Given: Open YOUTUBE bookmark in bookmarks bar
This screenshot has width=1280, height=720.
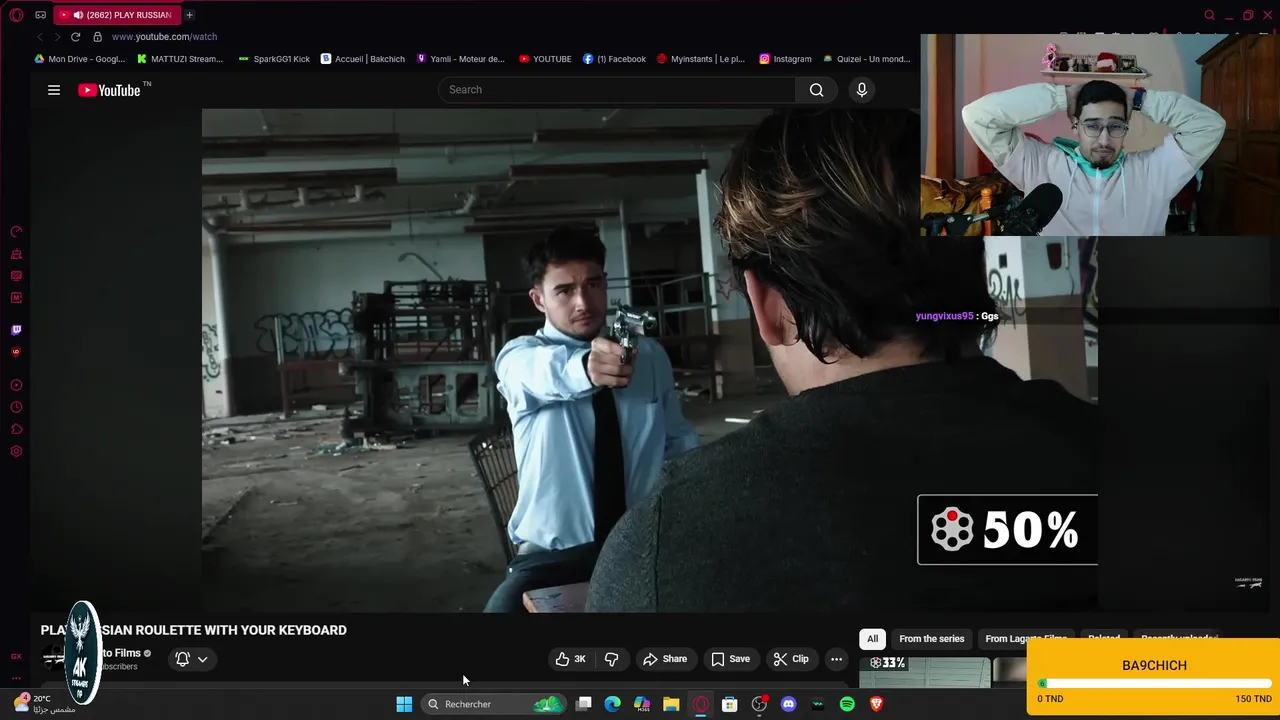Looking at the screenshot, I should tap(545, 59).
